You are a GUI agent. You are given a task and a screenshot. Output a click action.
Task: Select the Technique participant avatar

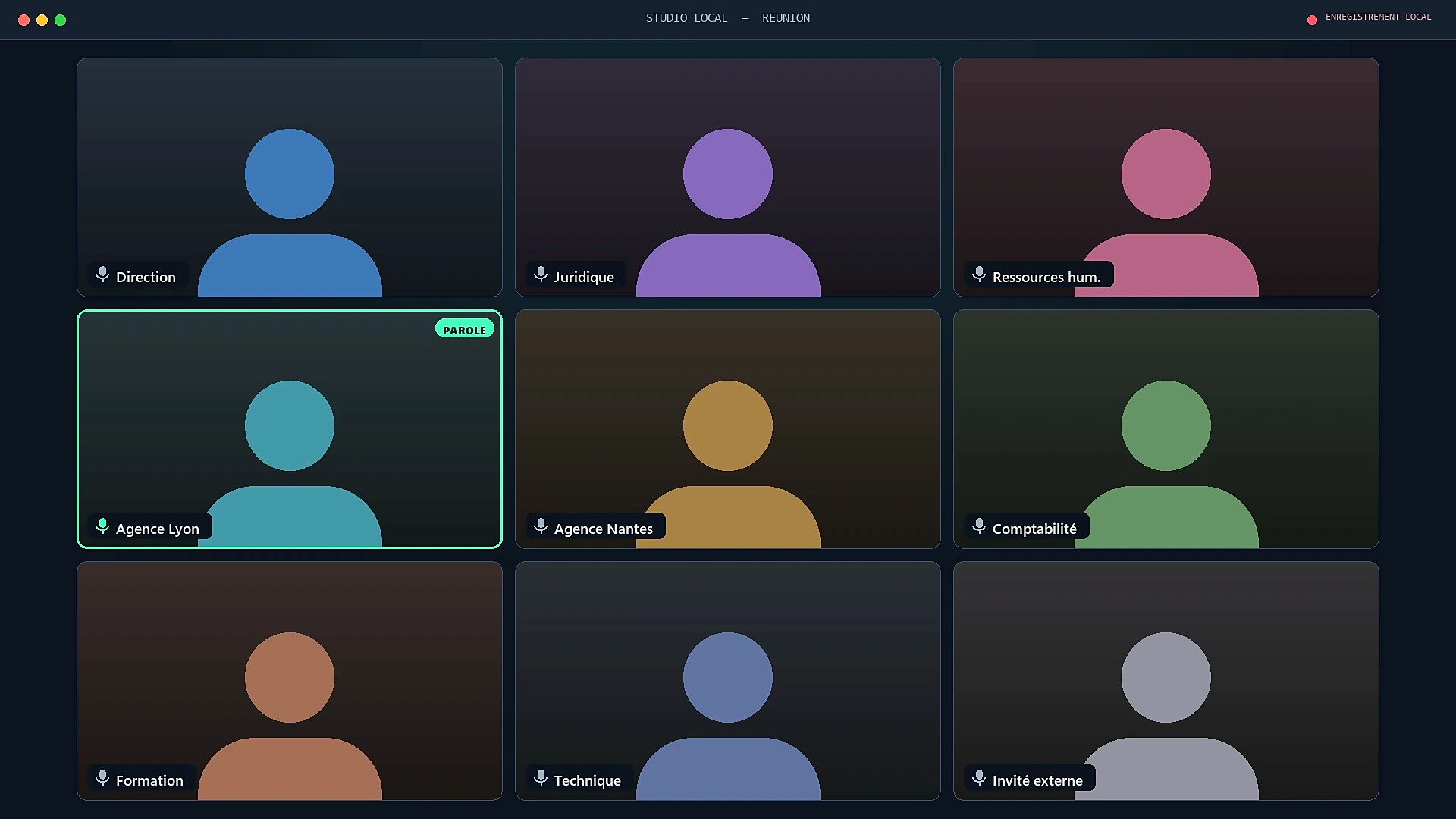728,716
